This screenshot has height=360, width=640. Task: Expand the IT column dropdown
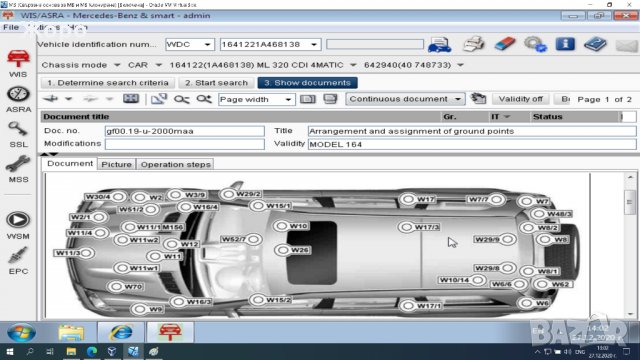click(507, 117)
